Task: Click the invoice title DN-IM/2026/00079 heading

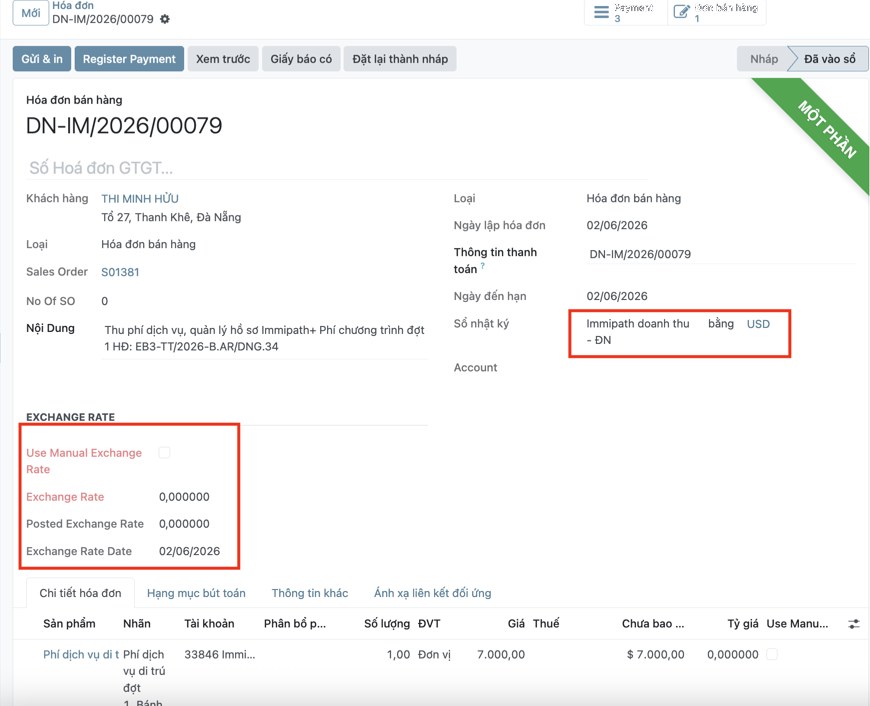Action: [x=124, y=125]
